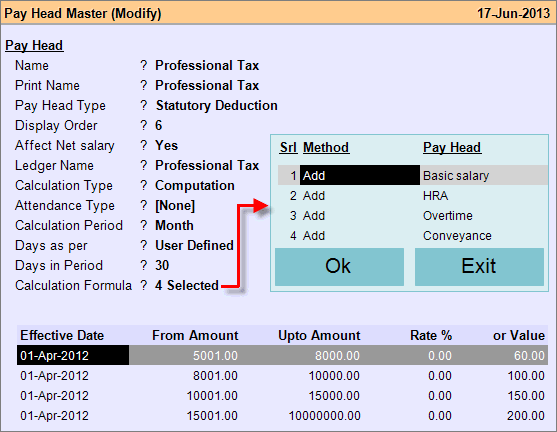Pick the Conveyance pay head entry

point(457,236)
